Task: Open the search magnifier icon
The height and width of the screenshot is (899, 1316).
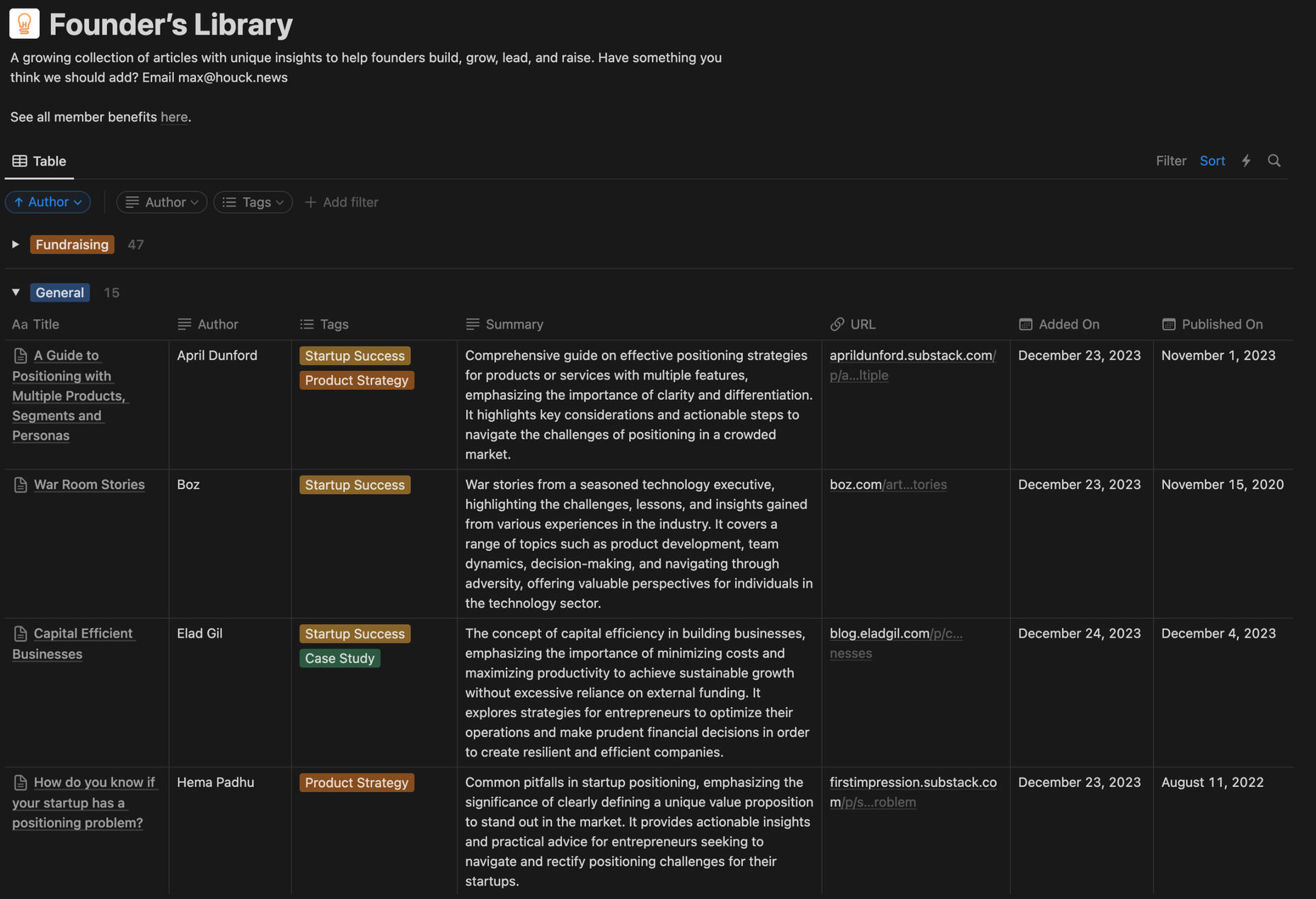Action: coord(1274,161)
